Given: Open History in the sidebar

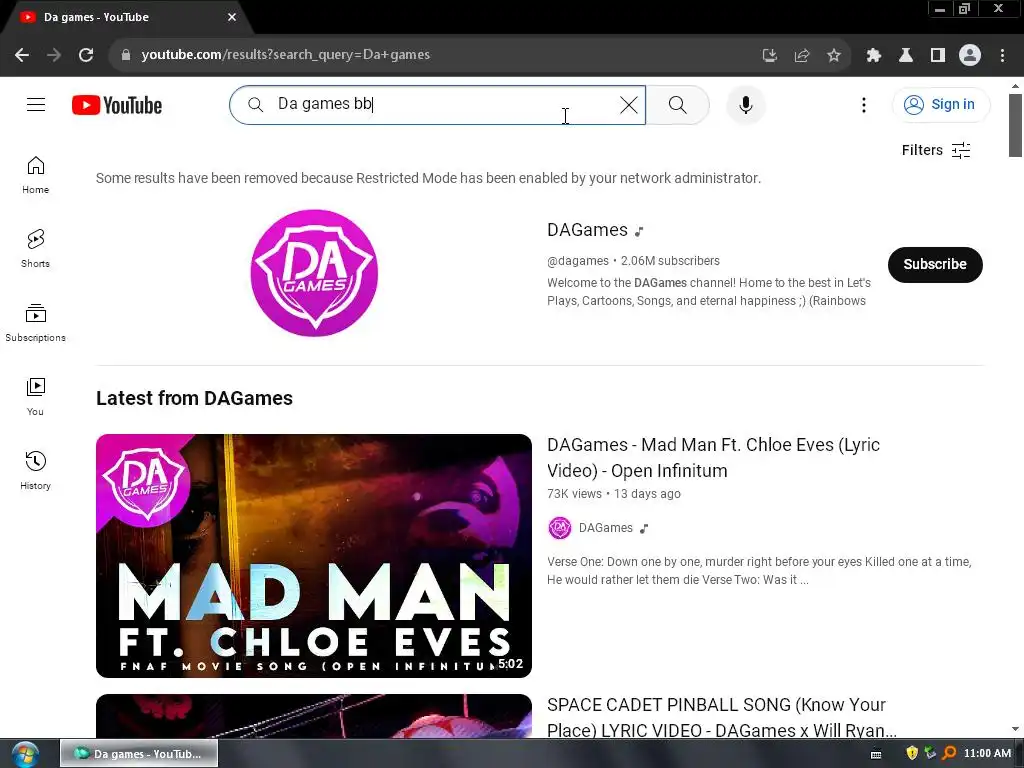Looking at the screenshot, I should click(35, 470).
